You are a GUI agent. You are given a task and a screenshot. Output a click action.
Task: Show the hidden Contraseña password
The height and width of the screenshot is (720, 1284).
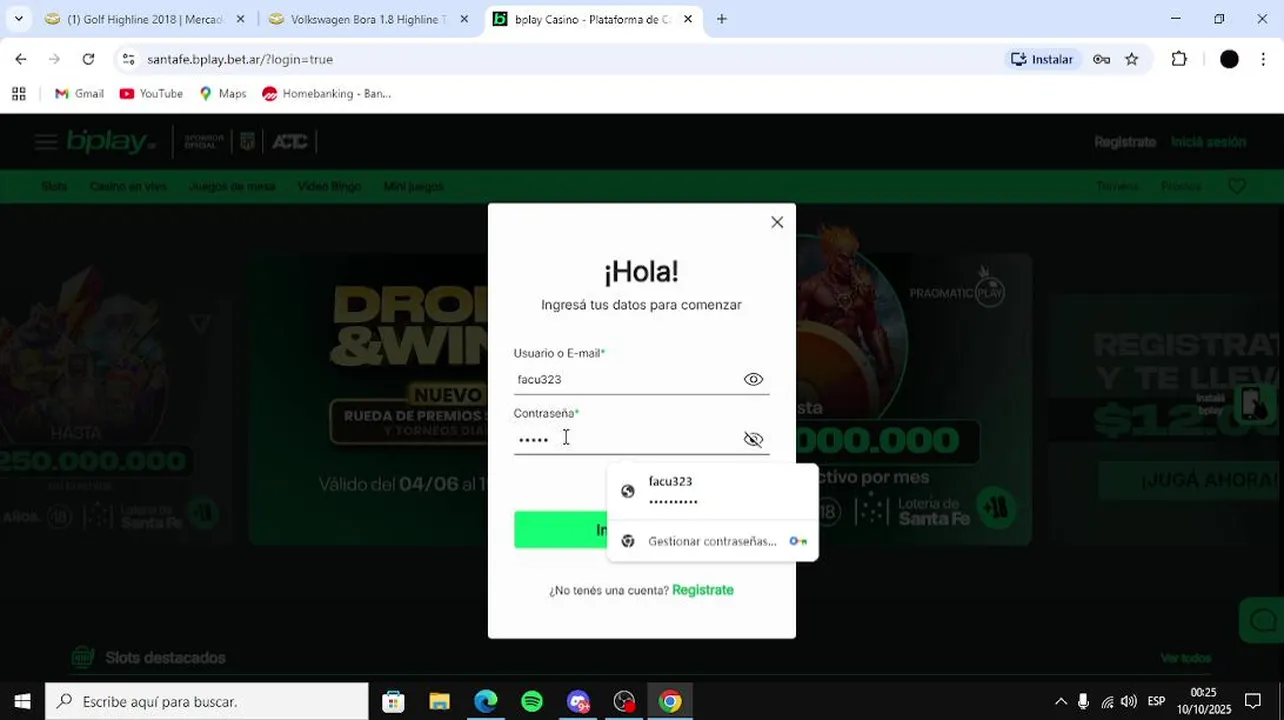pos(753,439)
